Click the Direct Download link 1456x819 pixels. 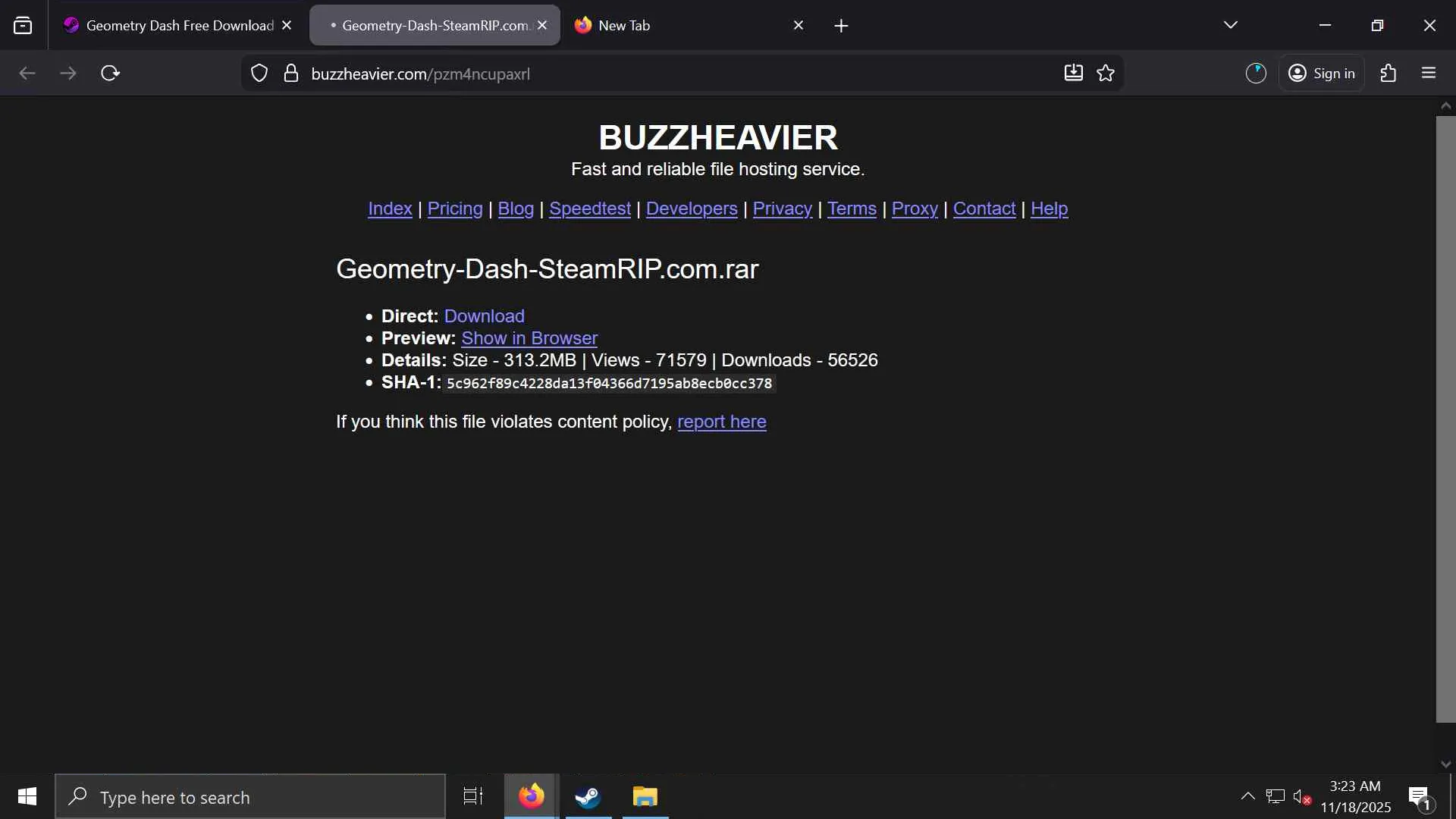(484, 316)
